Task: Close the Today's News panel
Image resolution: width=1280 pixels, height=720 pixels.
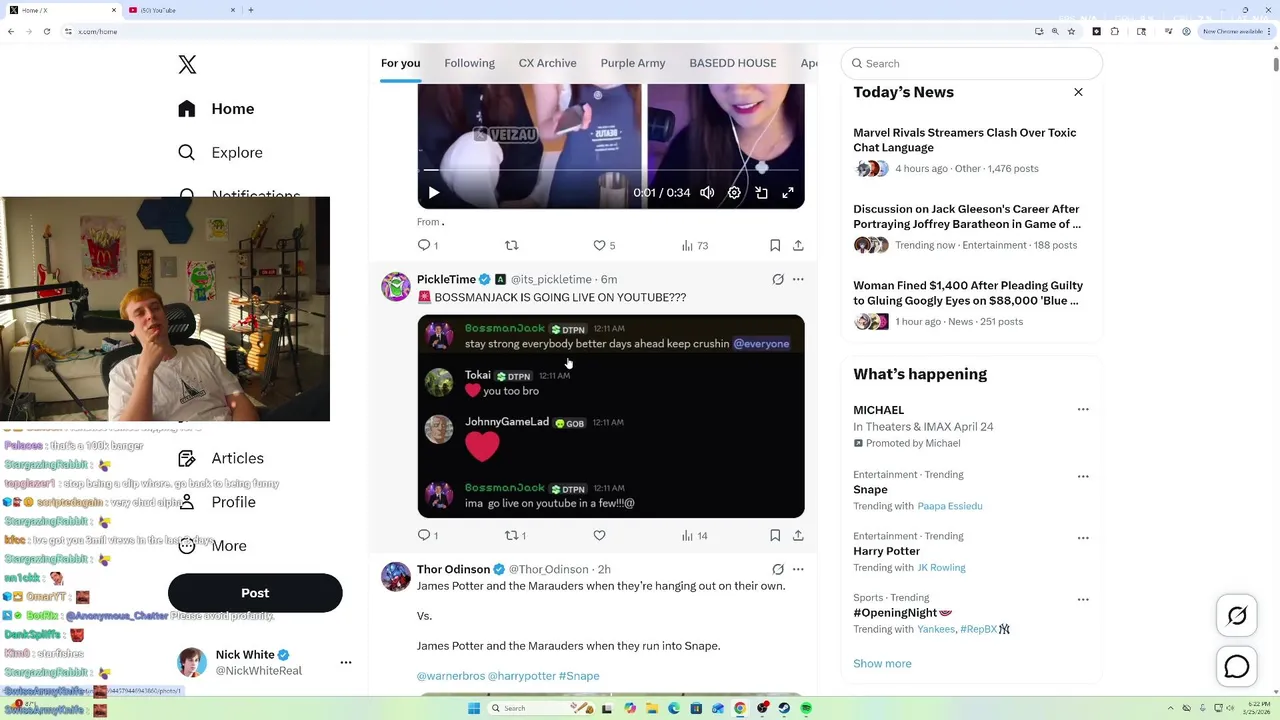Action: point(1078,92)
